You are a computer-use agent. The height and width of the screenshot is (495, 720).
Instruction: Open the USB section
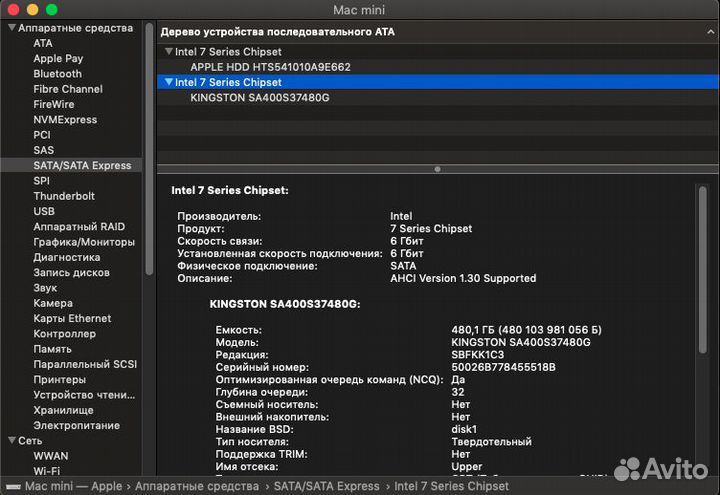tap(44, 211)
